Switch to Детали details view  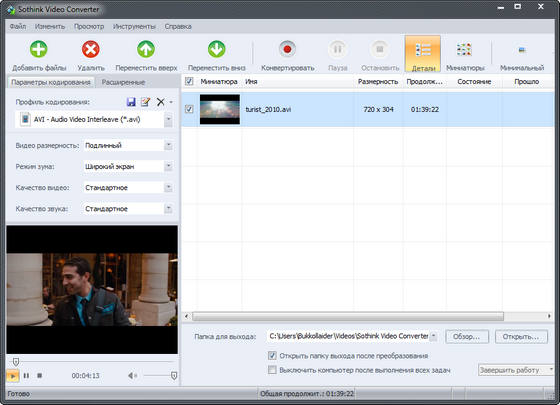pos(423,54)
